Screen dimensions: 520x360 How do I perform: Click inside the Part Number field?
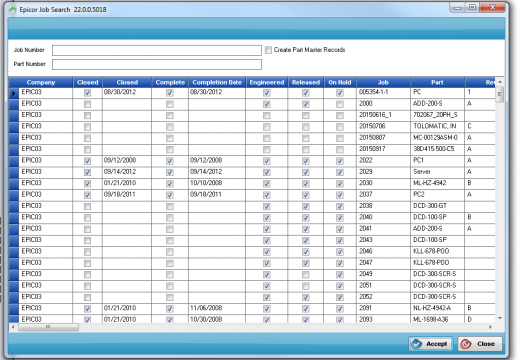point(157,64)
